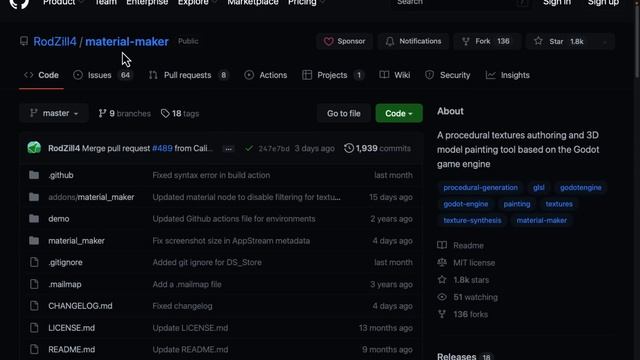This screenshot has height=360, width=640.
Task: Open the 1,939 commits history link
Action: pos(378,148)
